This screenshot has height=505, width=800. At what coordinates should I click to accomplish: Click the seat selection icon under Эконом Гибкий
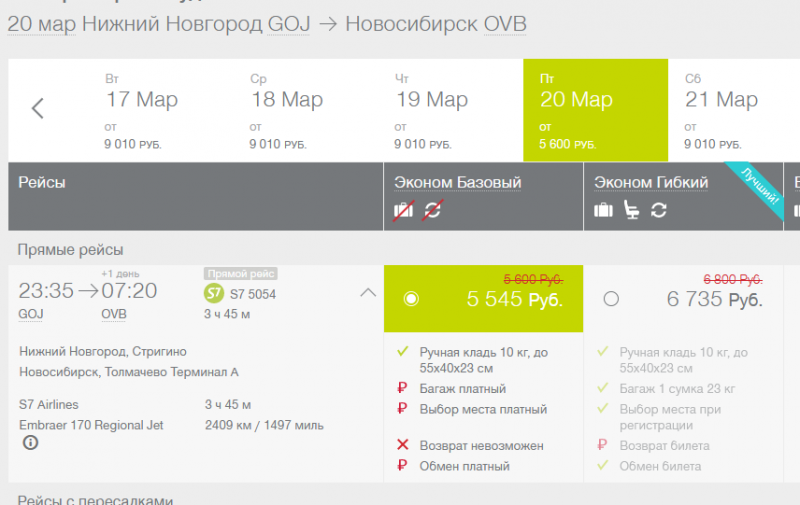(x=631, y=210)
